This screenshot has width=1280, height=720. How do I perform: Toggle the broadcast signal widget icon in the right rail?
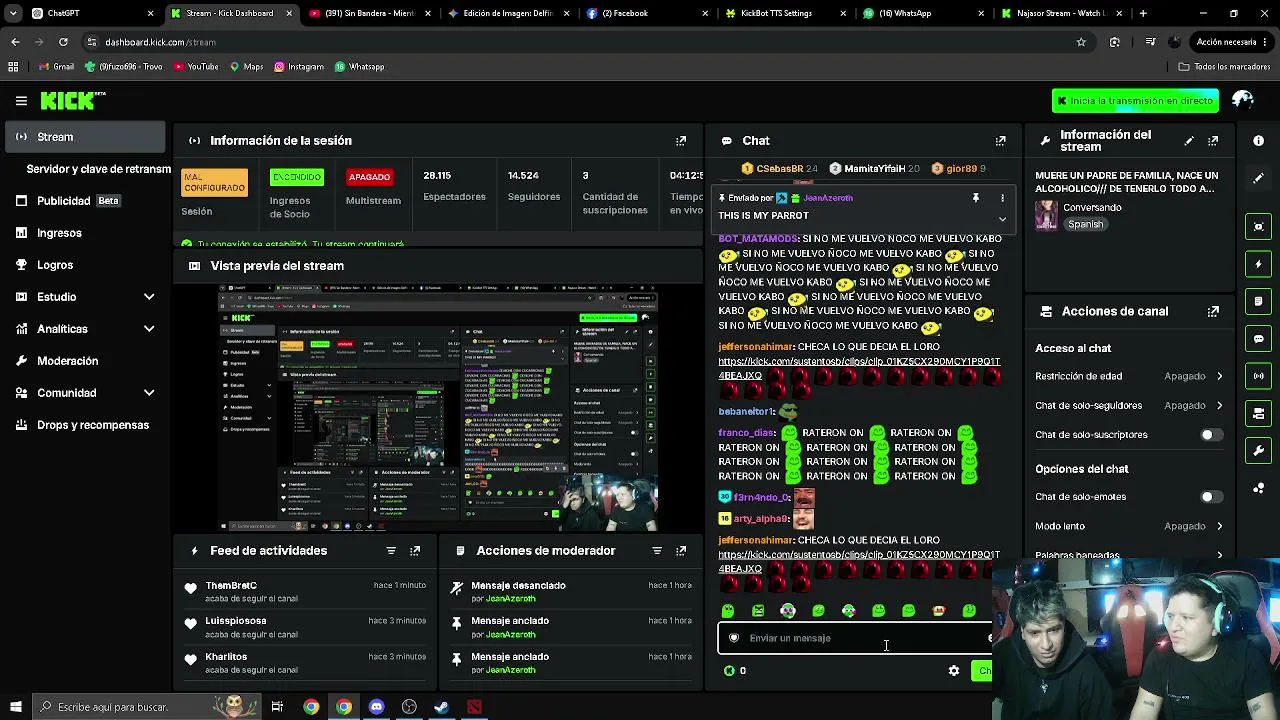click(1259, 376)
